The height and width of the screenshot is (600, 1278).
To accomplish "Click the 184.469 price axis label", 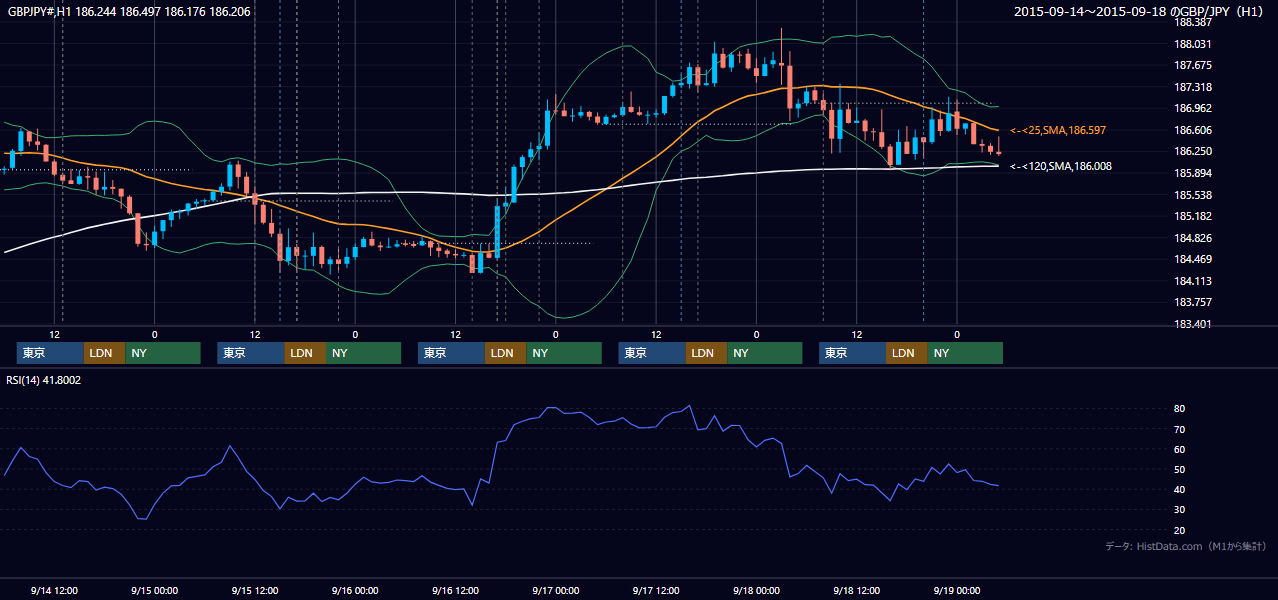I will [x=1194, y=259].
